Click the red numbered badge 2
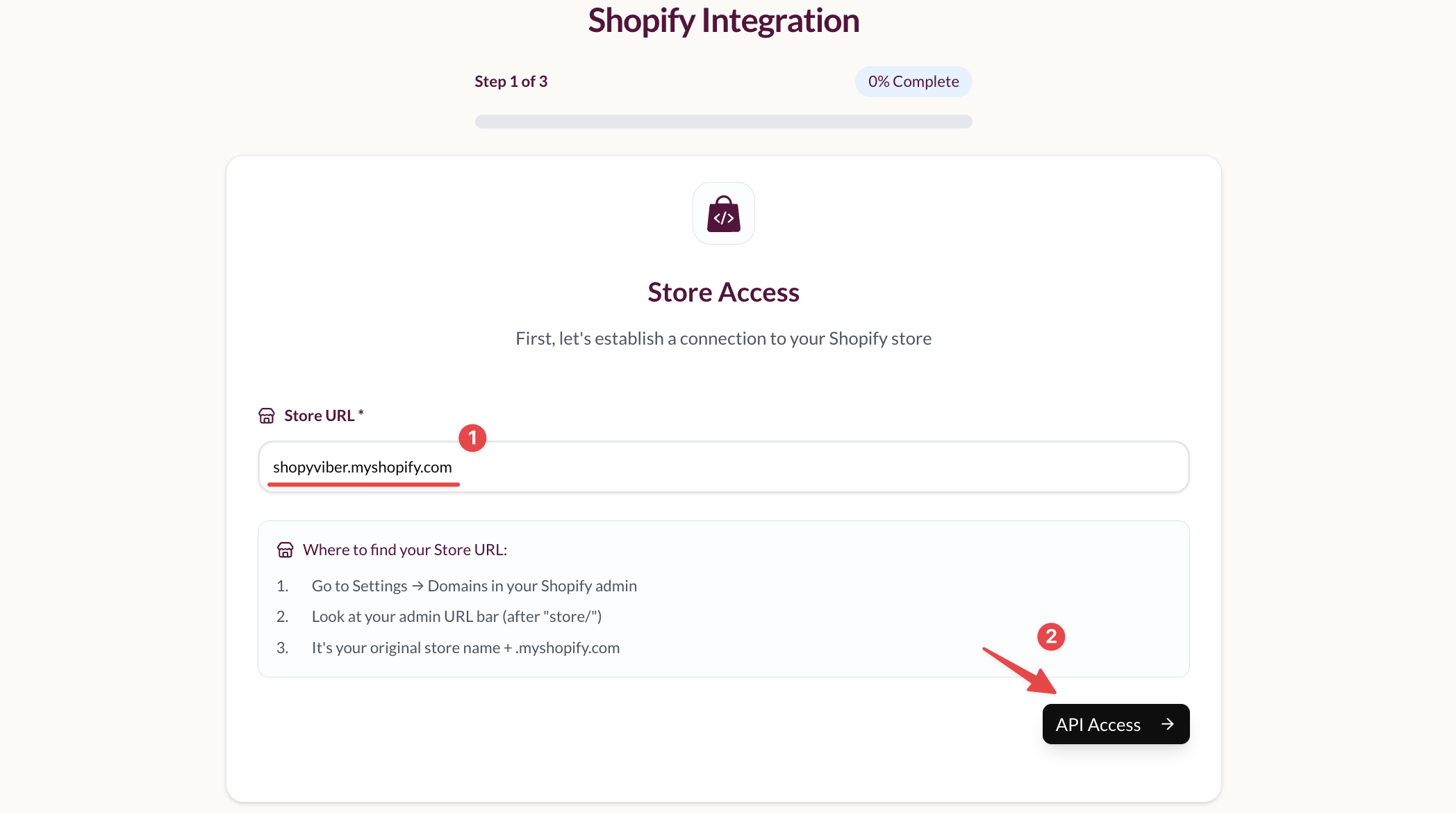This screenshot has height=813, width=1456. [1052, 636]
